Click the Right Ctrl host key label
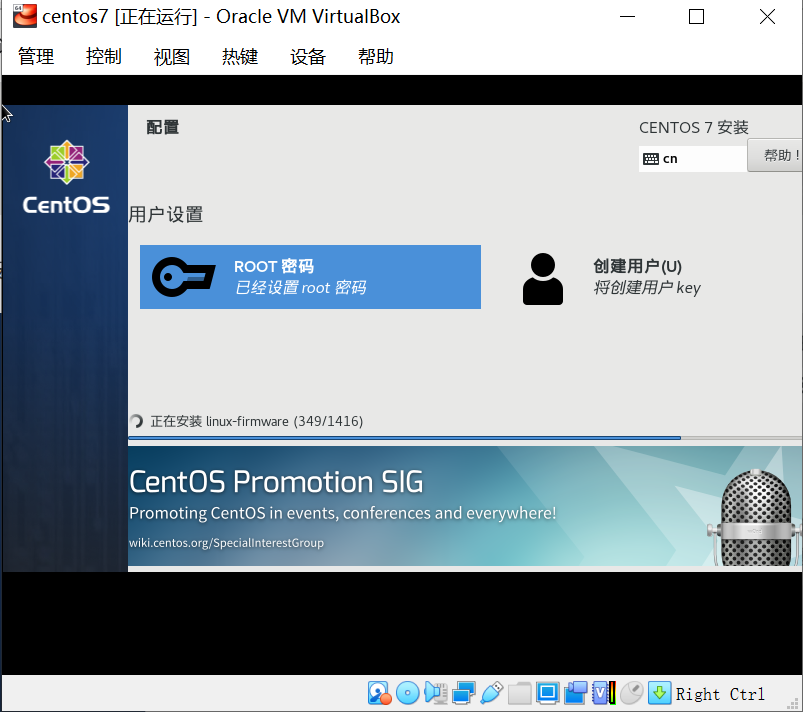The image size is (803, 712). [x=720, y=694]
